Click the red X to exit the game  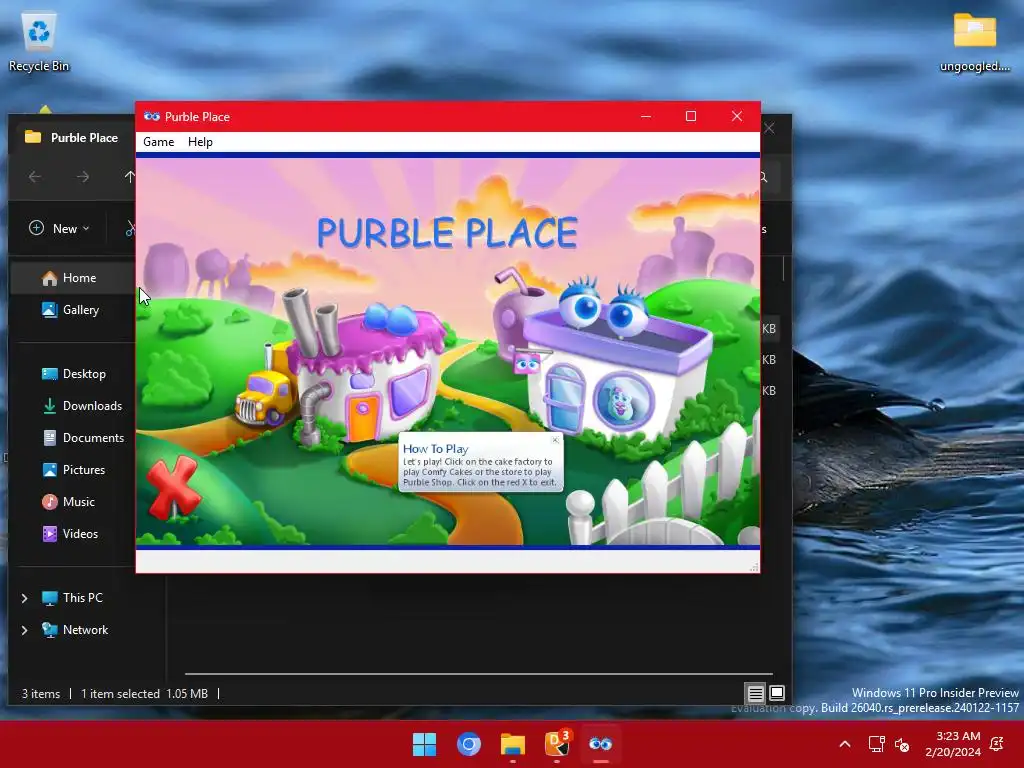click(173, 487)
